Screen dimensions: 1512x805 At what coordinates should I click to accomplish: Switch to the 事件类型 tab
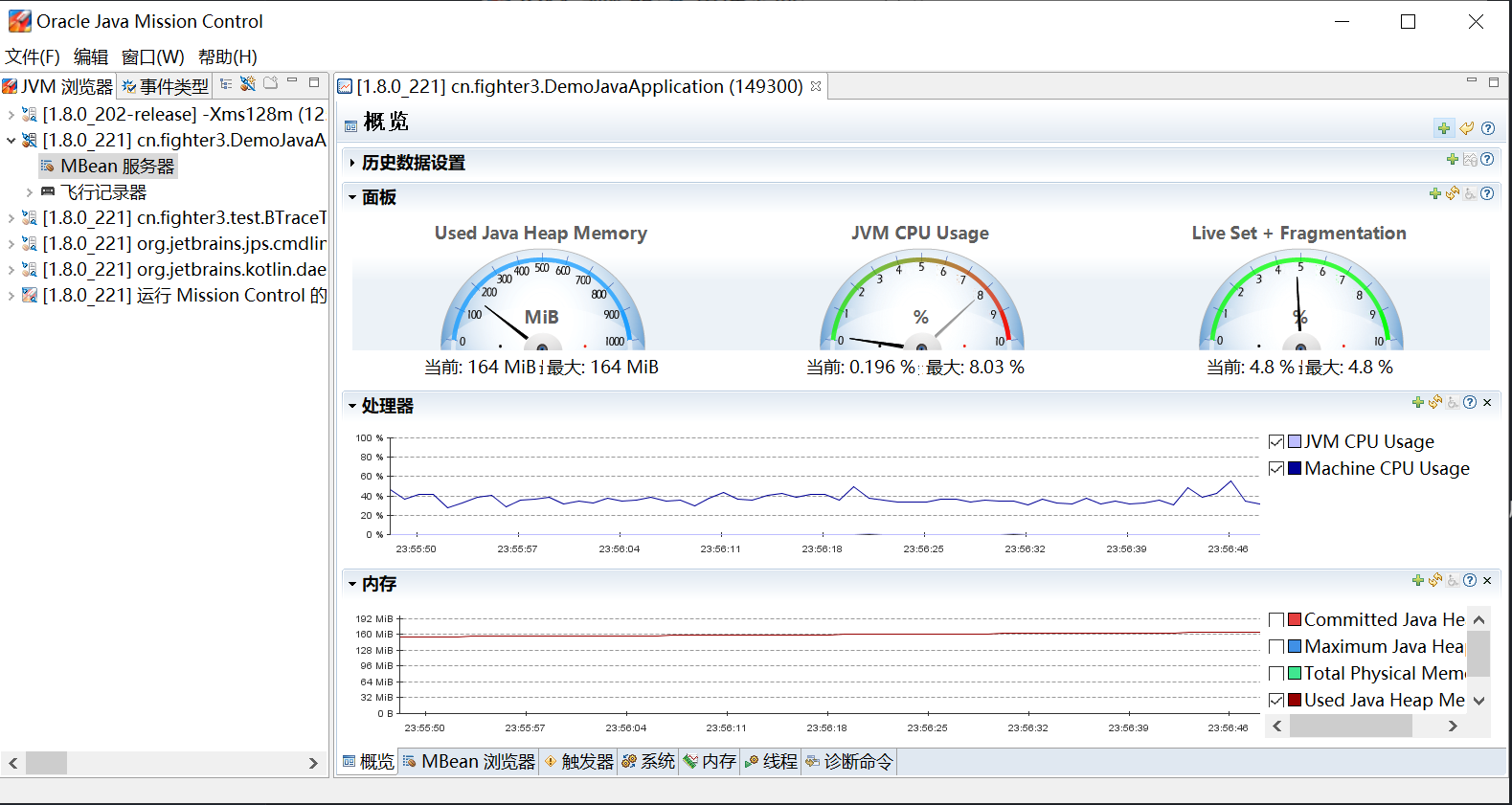point(165,86)
